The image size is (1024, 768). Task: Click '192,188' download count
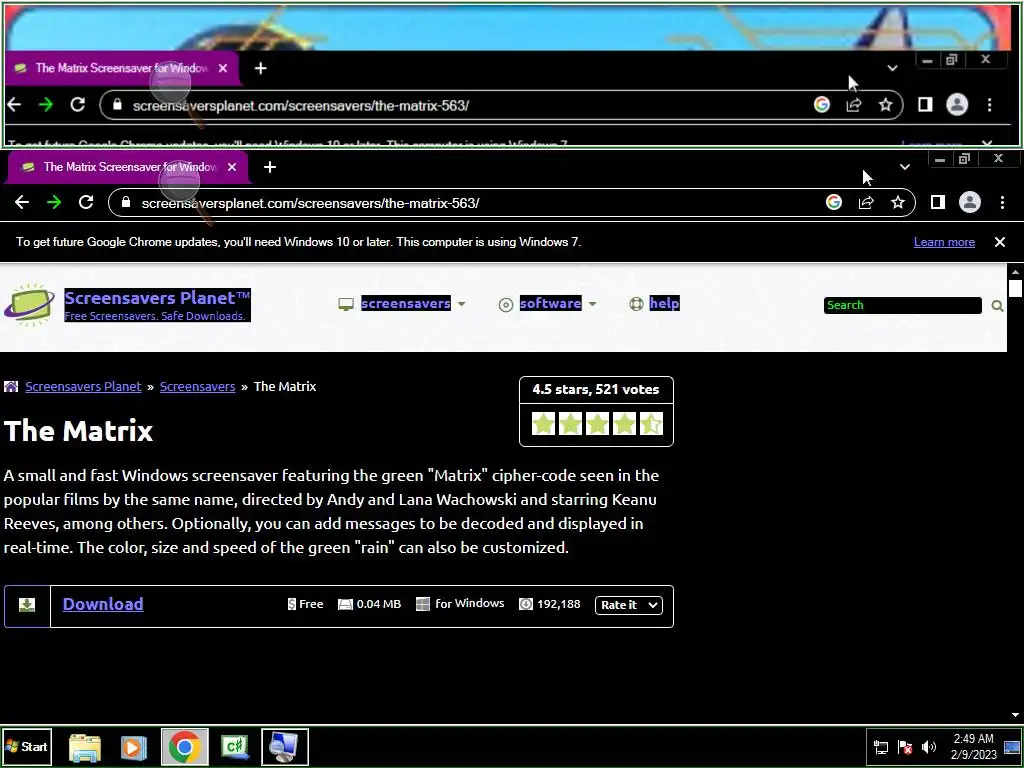559,604
